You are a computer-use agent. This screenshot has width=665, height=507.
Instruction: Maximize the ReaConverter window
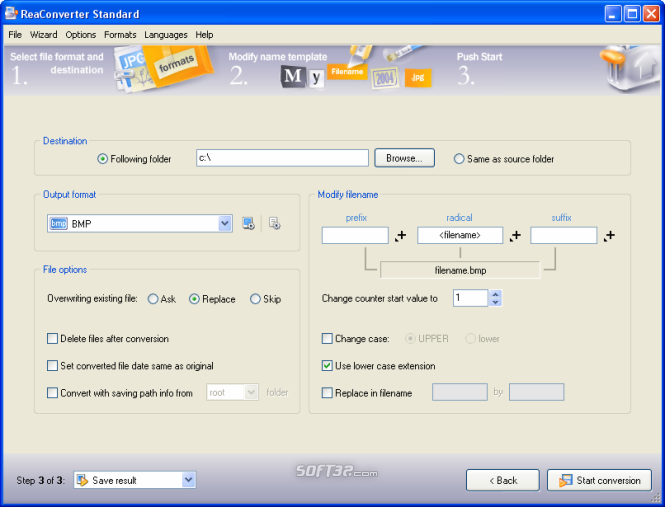pos(632,14)
